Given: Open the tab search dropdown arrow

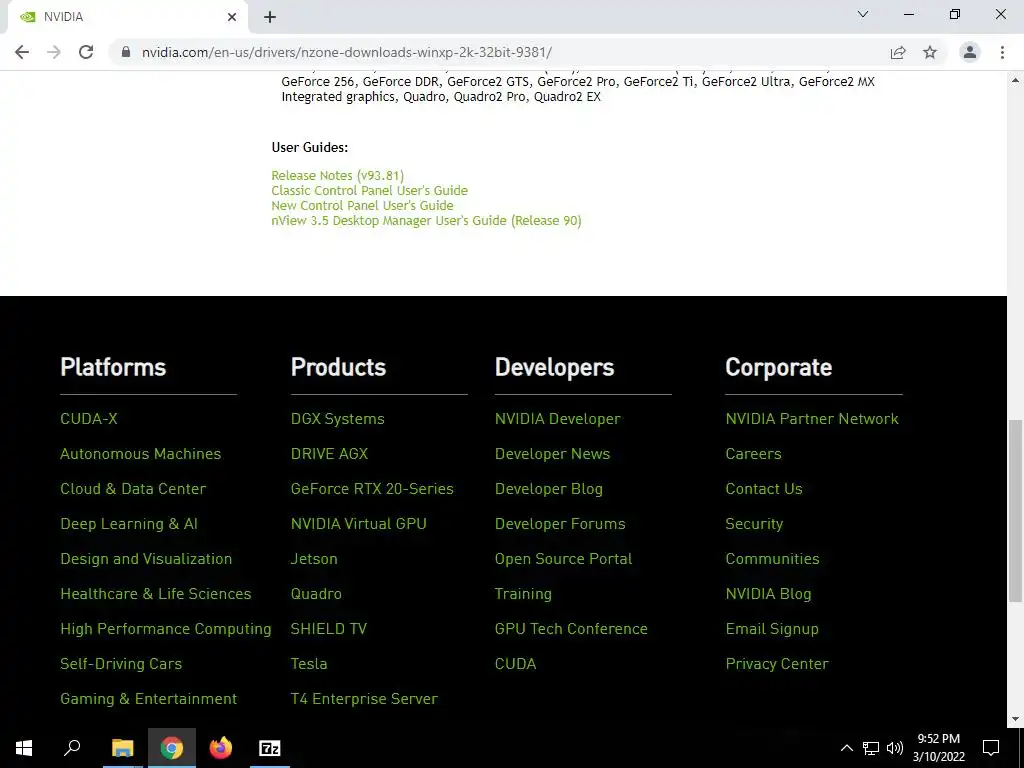Looking at the screenshot, I should pos(863,14).
